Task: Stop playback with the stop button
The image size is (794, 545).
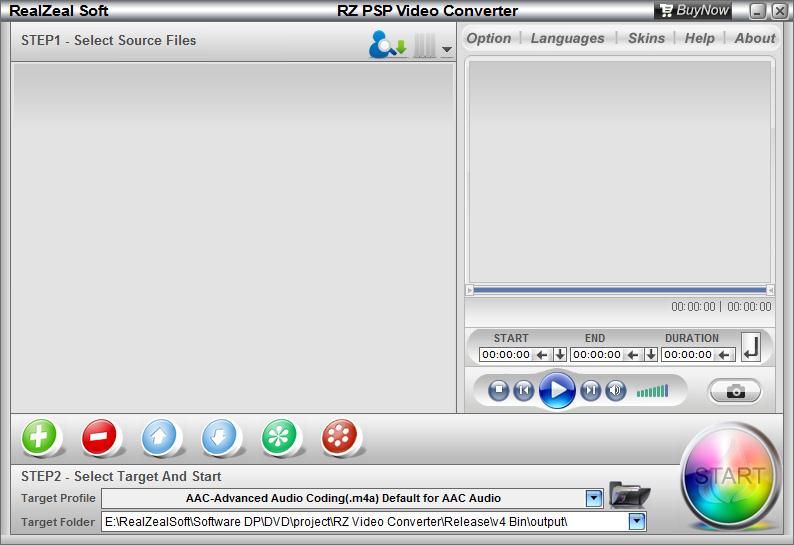Action: [x=499, y=390]
